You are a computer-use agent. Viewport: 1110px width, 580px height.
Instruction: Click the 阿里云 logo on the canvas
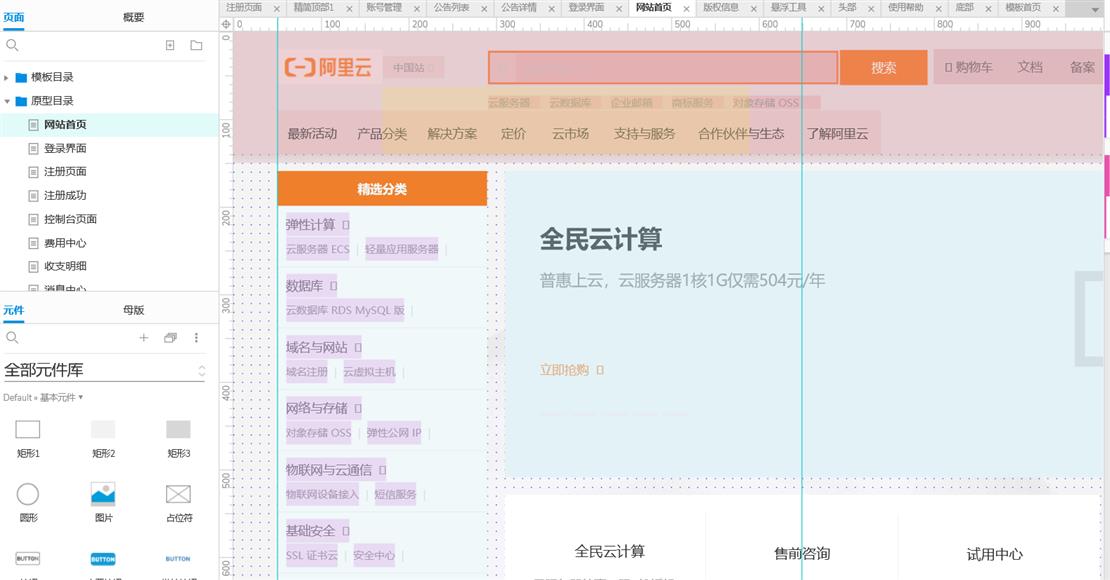pyautogui.click(x=328, y=67)
